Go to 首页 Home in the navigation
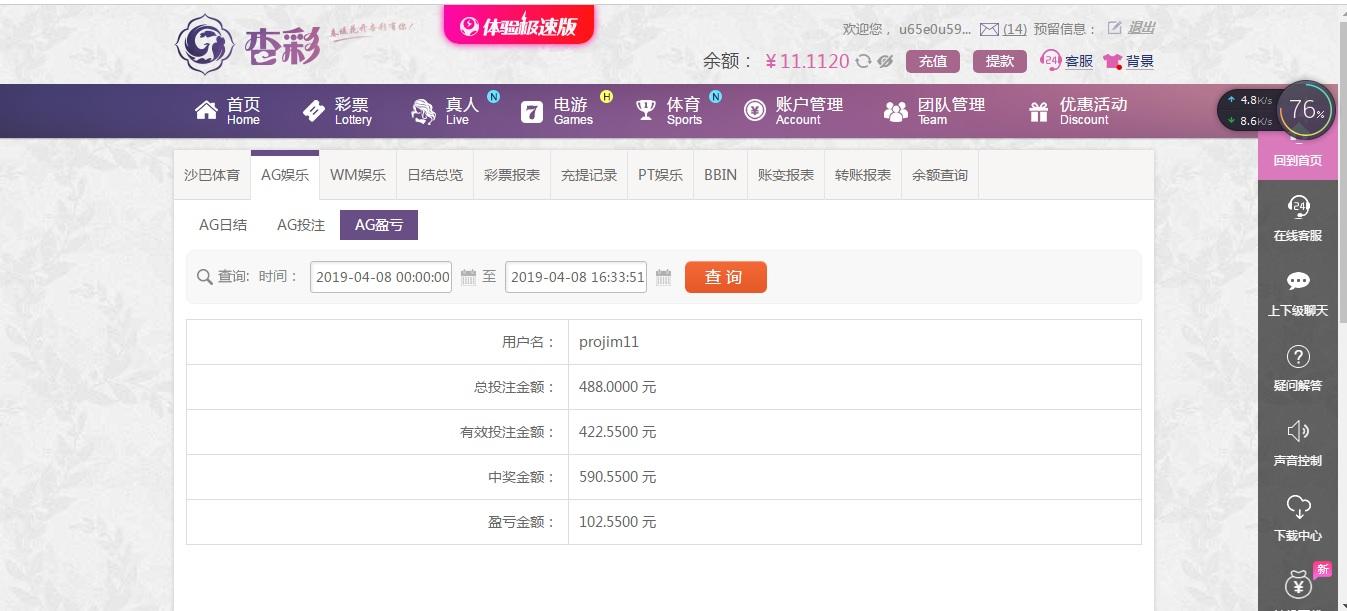The image size is (1347, 611). point(243,110)
